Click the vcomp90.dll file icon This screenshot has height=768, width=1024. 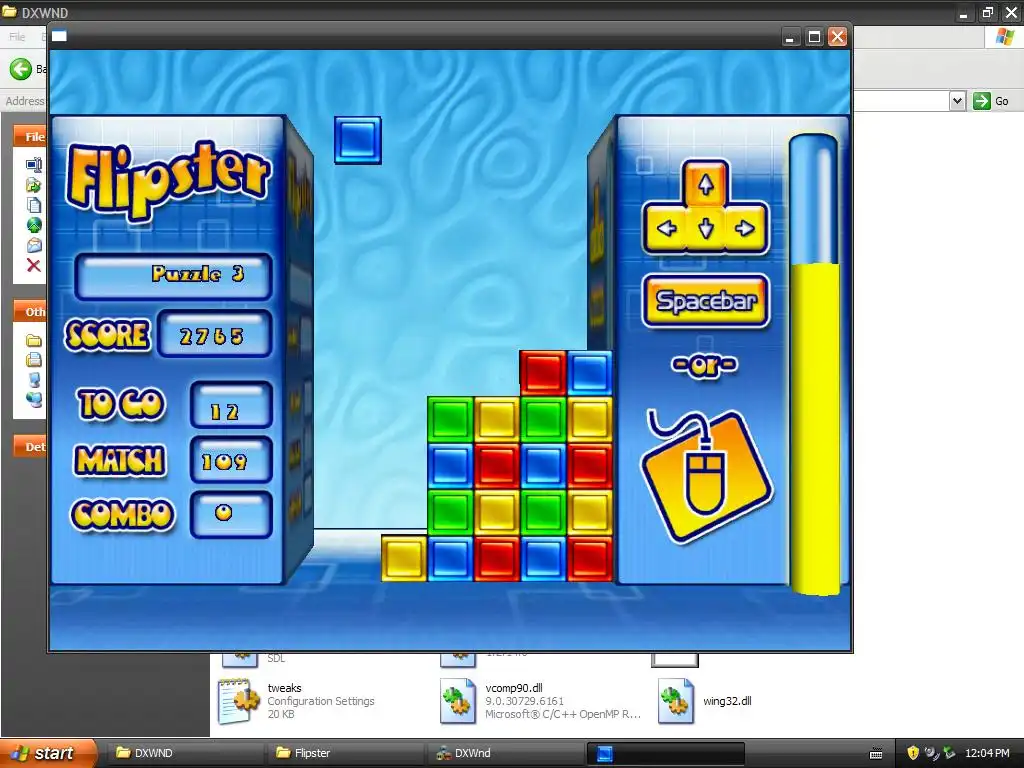458,701
